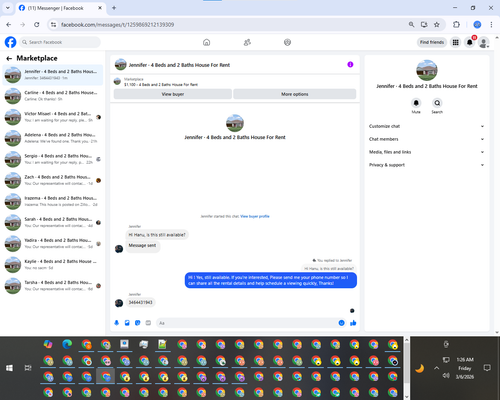
Task: Open the Facebook menu grid icon
Action: pyautogui.click(x=455, y=42)
